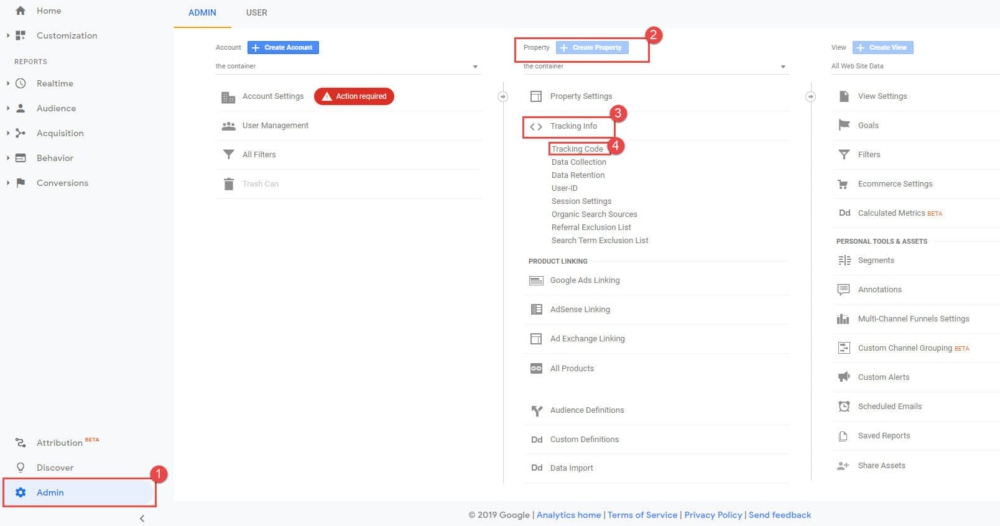
Task: Click the Annotations speech bubble icon
Action: (x=844, y=289)
